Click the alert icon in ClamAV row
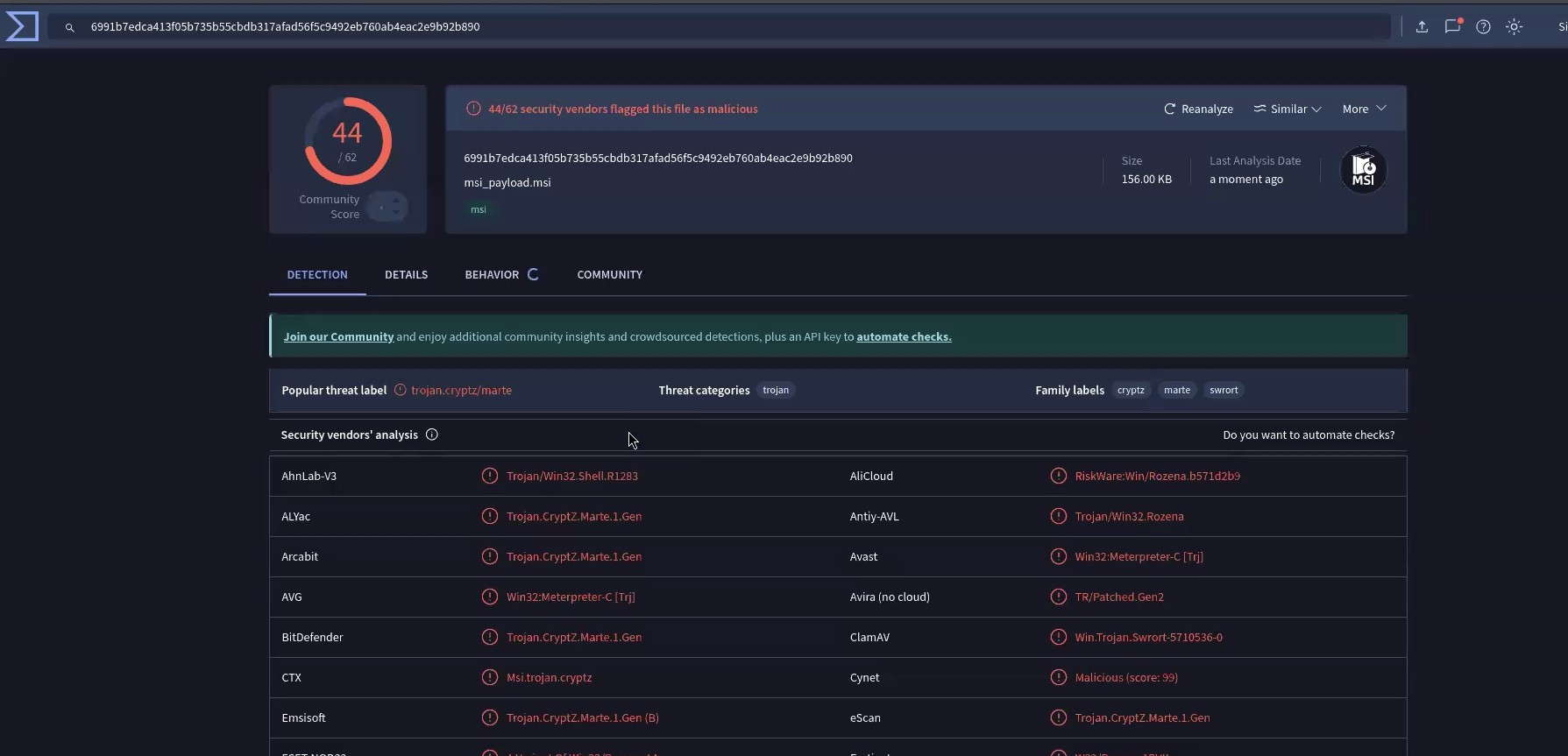Image resolution: width=1568 pixels, height=756 pixels. click(x=1059, y=637)
